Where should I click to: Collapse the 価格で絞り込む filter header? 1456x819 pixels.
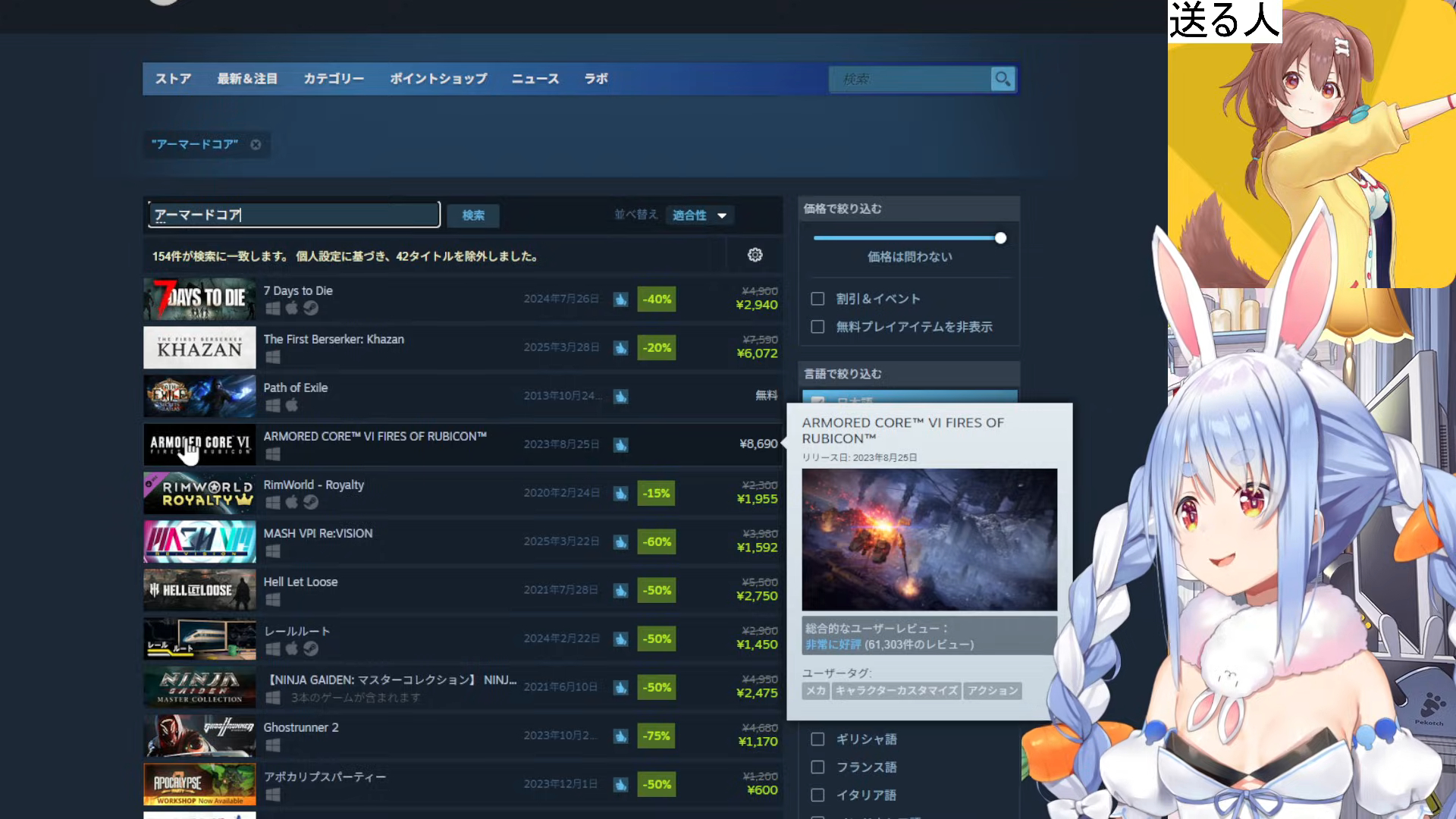point(908,209)
